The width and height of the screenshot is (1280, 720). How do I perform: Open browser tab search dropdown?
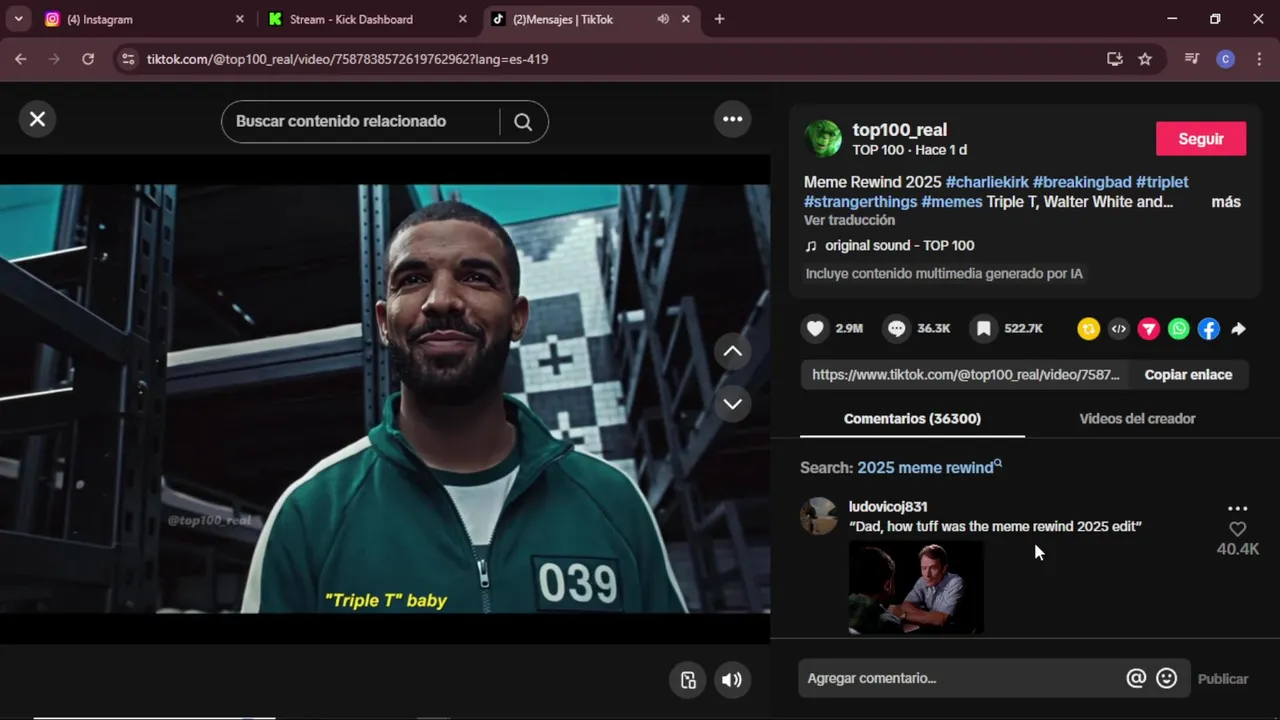[x=18, y=19]
